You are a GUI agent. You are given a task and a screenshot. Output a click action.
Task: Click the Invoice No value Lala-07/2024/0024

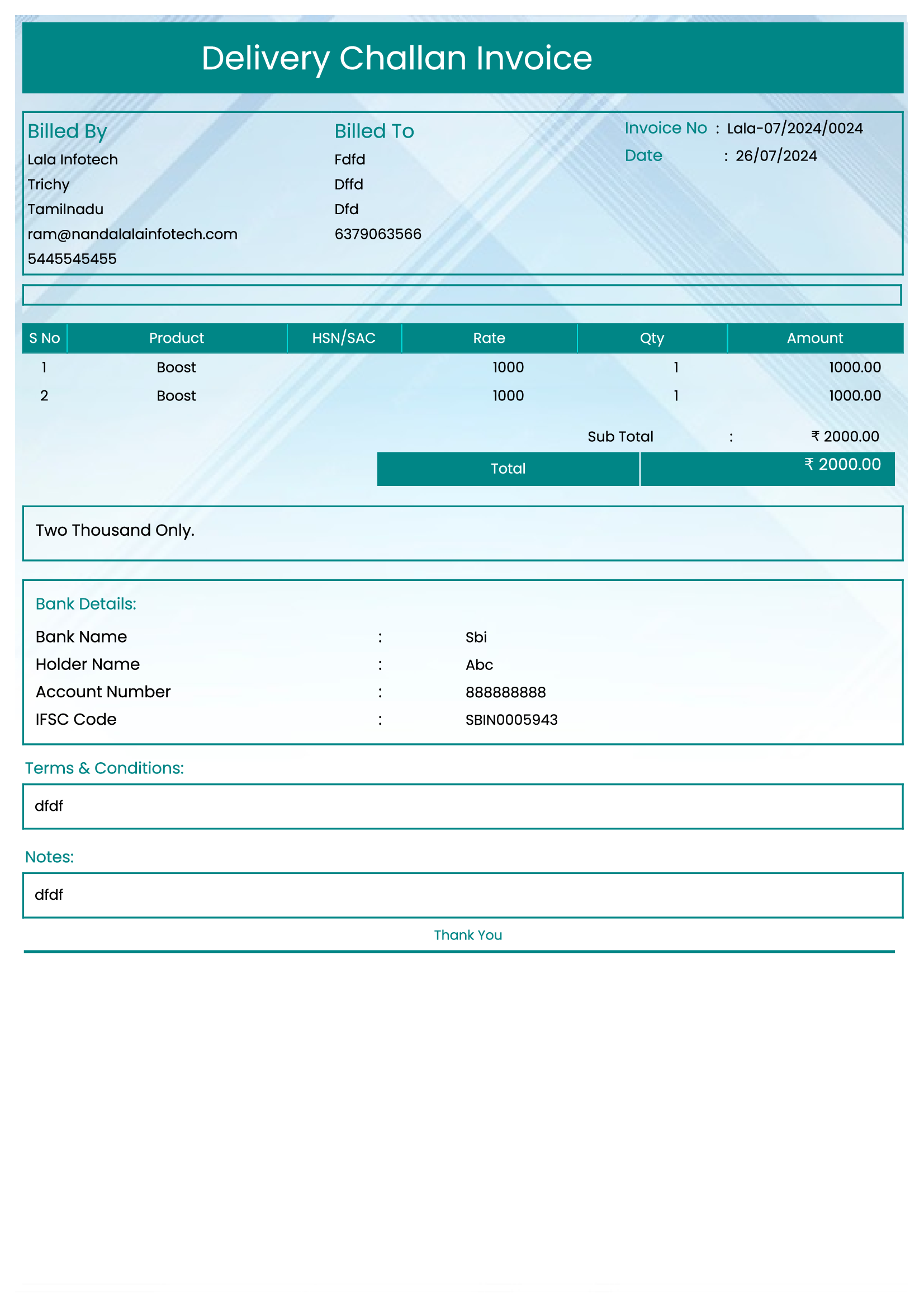tap(795, 128)
